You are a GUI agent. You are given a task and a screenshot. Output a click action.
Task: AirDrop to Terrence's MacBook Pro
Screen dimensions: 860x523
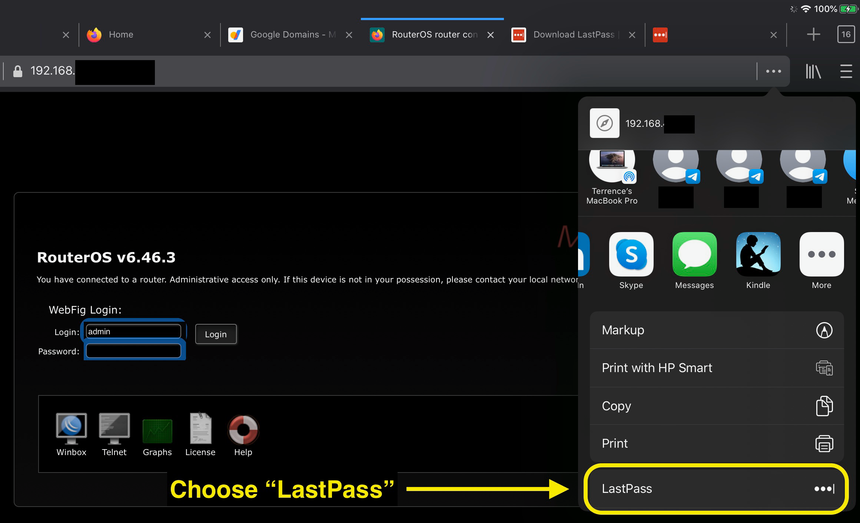(x=612, y=164)
